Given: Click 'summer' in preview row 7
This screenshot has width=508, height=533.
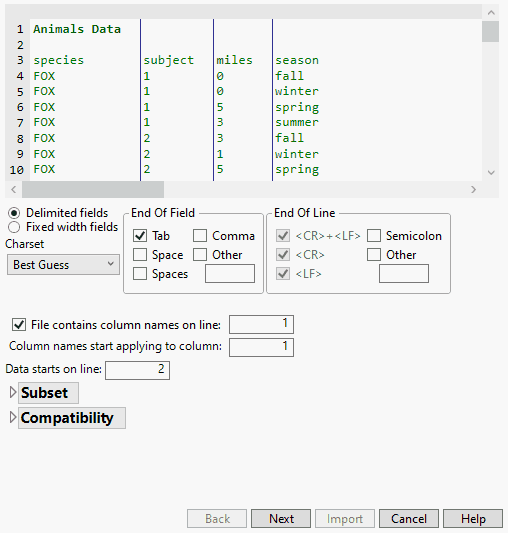Looking at the screenshot, I should point(297,122).
